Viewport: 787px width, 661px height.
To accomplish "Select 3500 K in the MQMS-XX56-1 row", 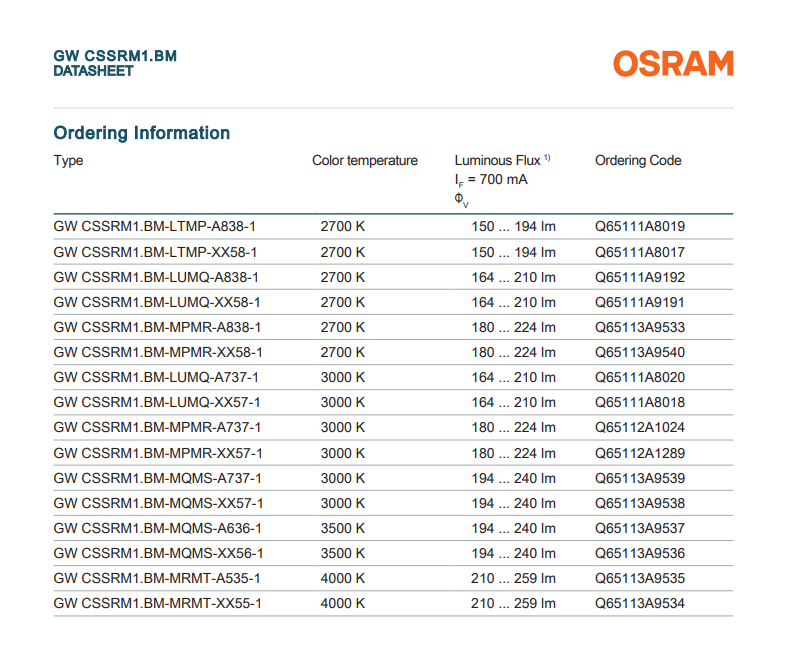I will click(343, 554).
